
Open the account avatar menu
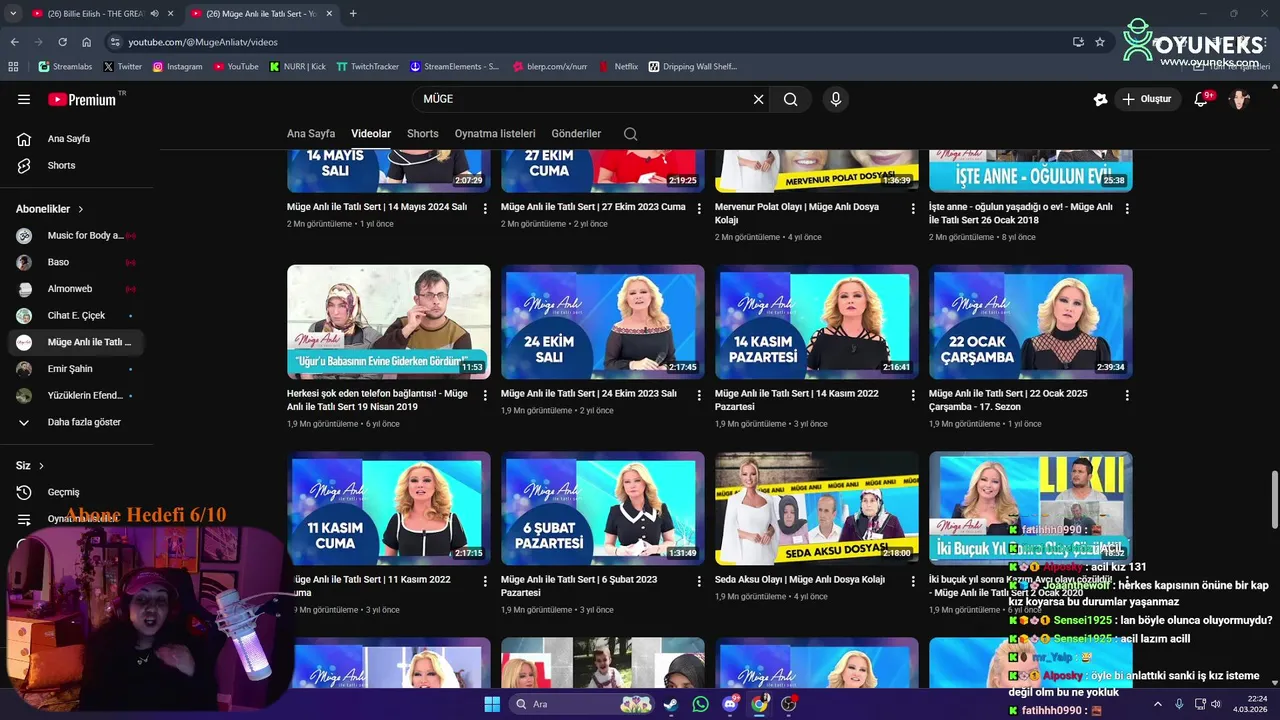tap(1240, 99)
